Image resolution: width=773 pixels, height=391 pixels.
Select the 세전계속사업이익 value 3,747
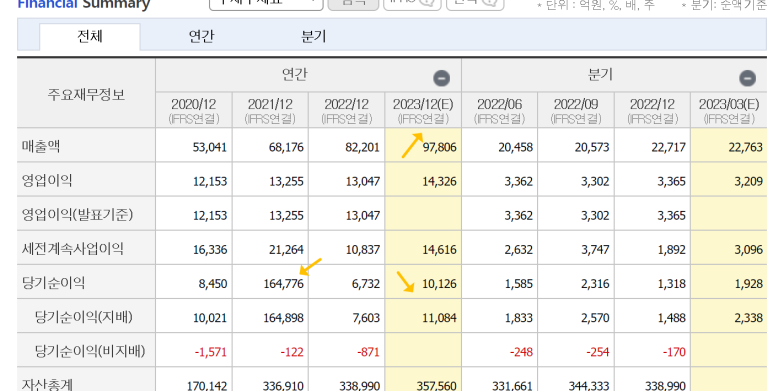tap(595, 250)
